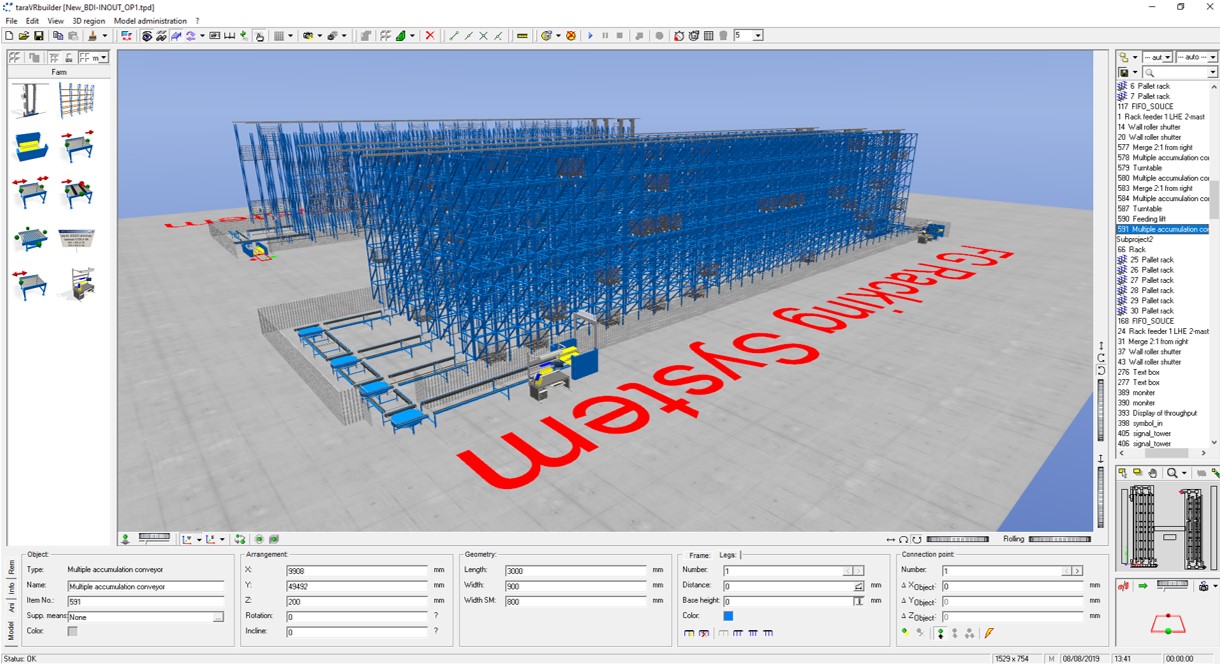The height and width of the screenshot is (664, 1220).
Task: Pause the simulation
Action: pos(605,36)
